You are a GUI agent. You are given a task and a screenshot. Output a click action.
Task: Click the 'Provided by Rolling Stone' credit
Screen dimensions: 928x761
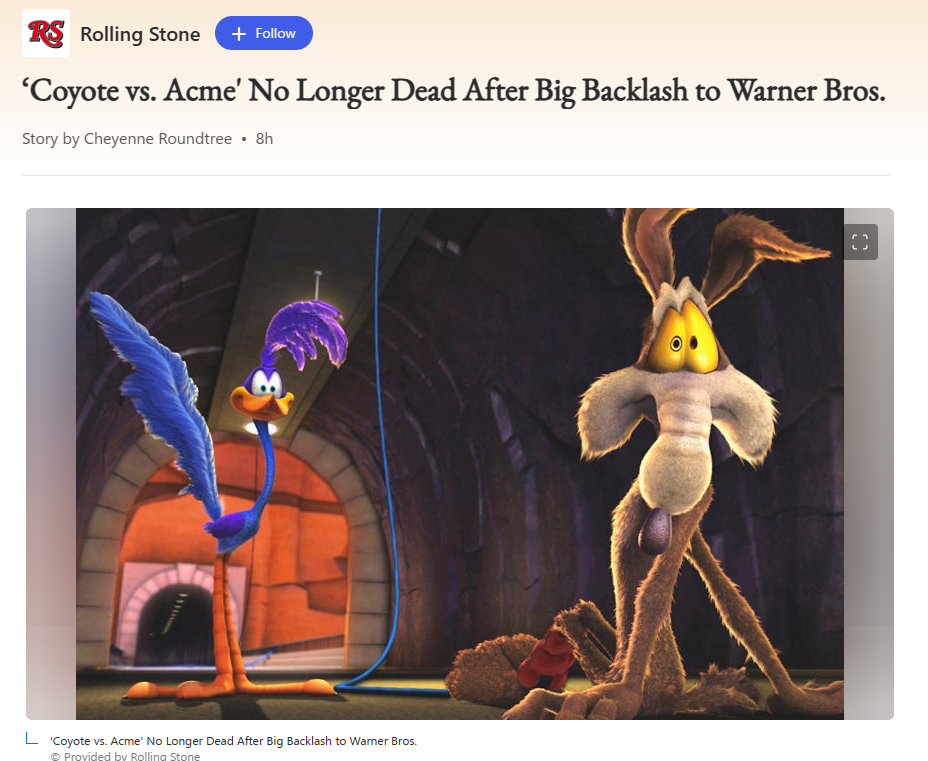[125, 756]
